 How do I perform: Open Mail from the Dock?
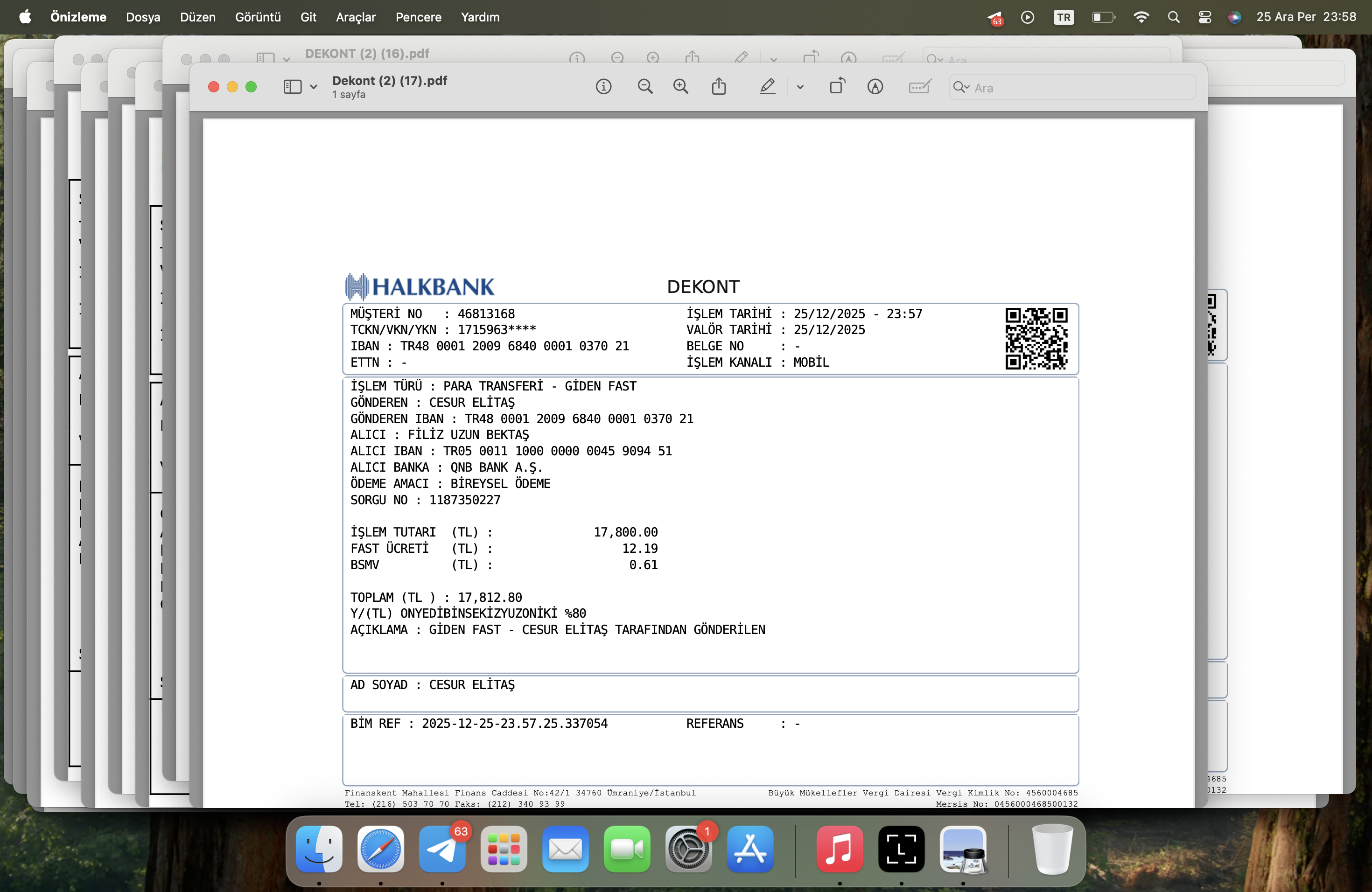tap(566, 849)
